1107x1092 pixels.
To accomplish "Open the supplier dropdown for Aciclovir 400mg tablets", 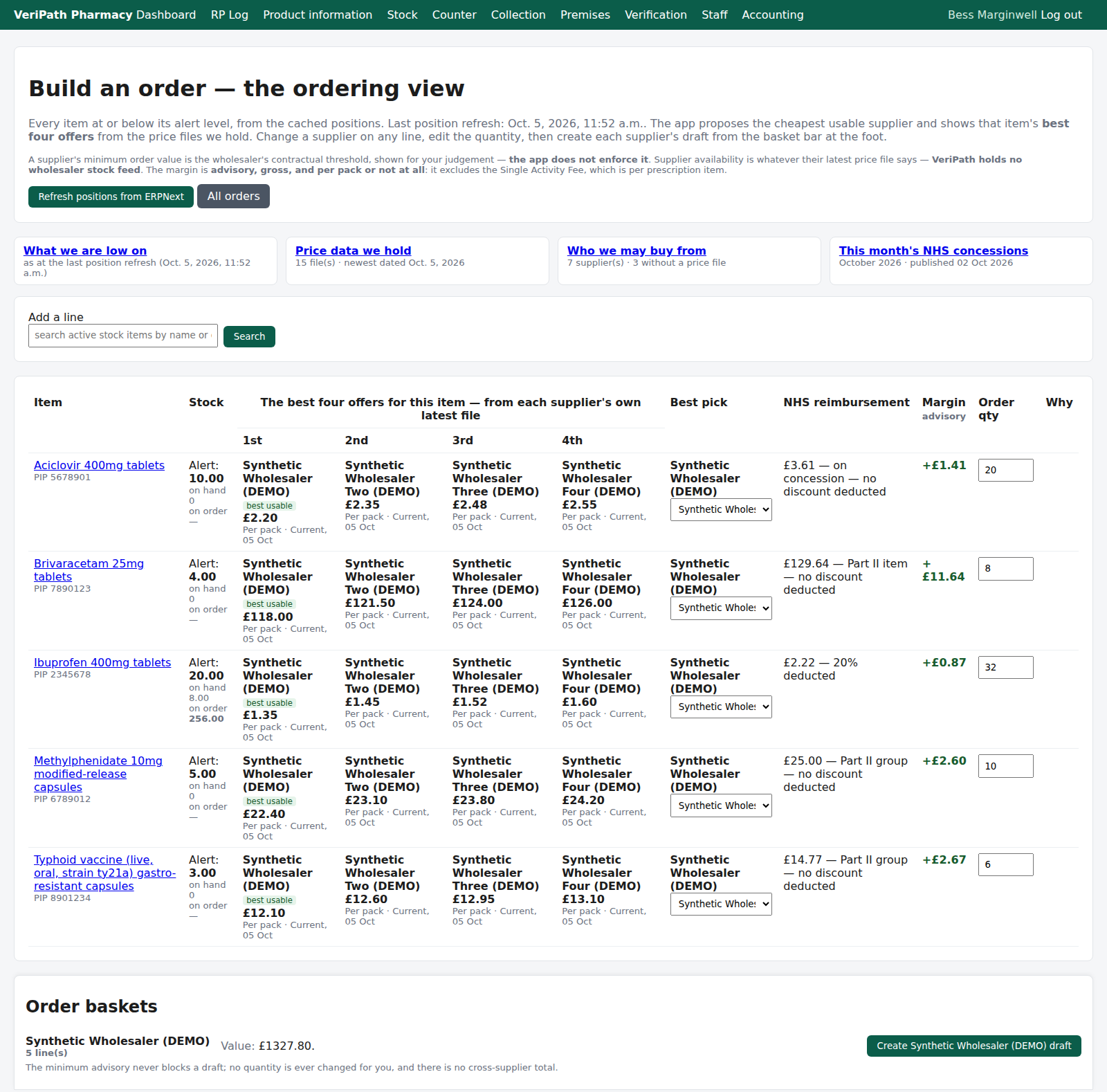I will click(721, 509).
